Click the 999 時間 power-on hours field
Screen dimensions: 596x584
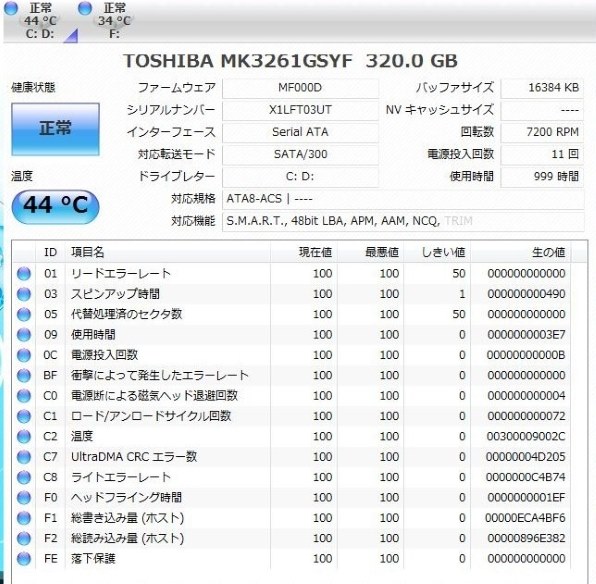point(542,176)
